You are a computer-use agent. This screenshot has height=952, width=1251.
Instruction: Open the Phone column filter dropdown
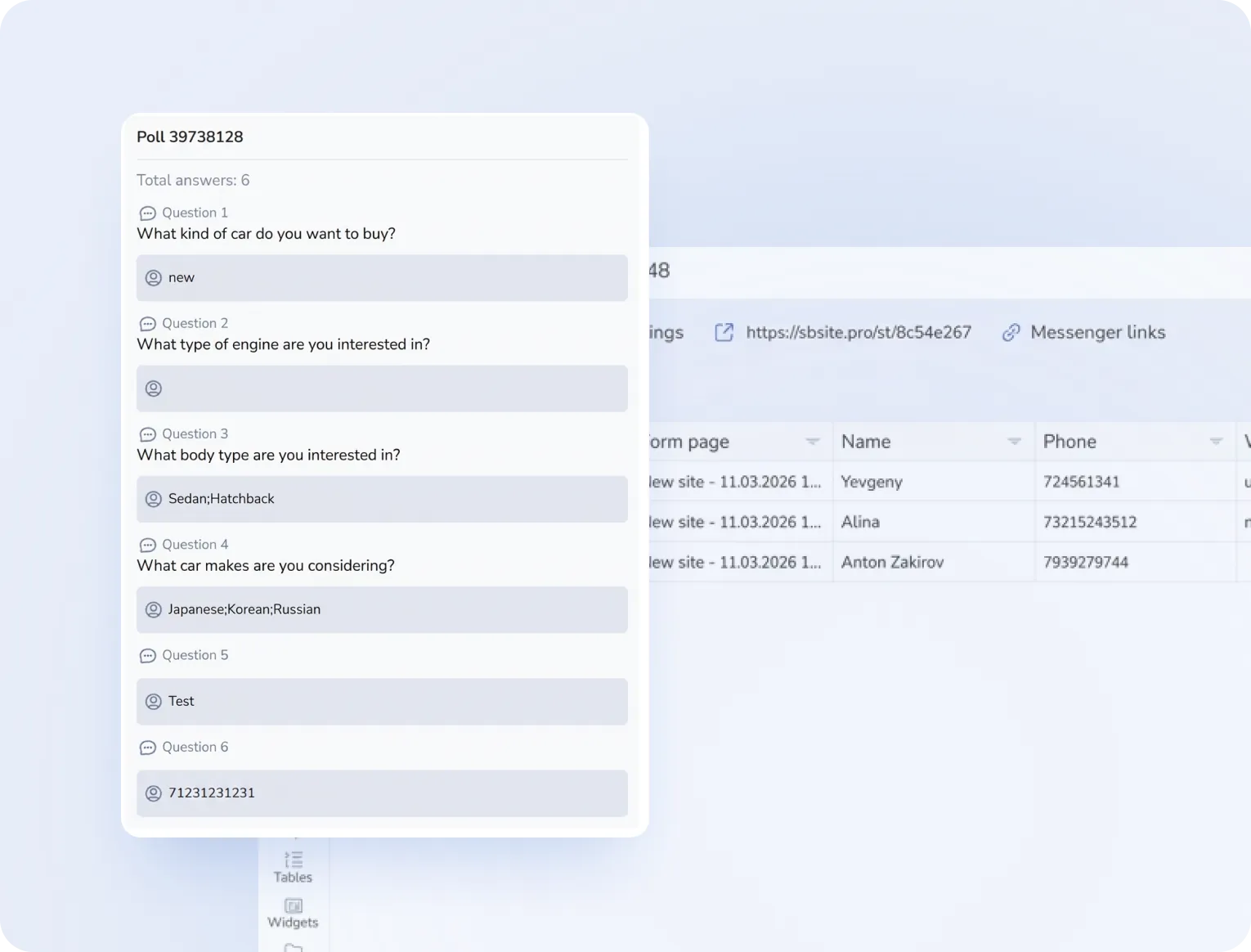(1216, 442)
